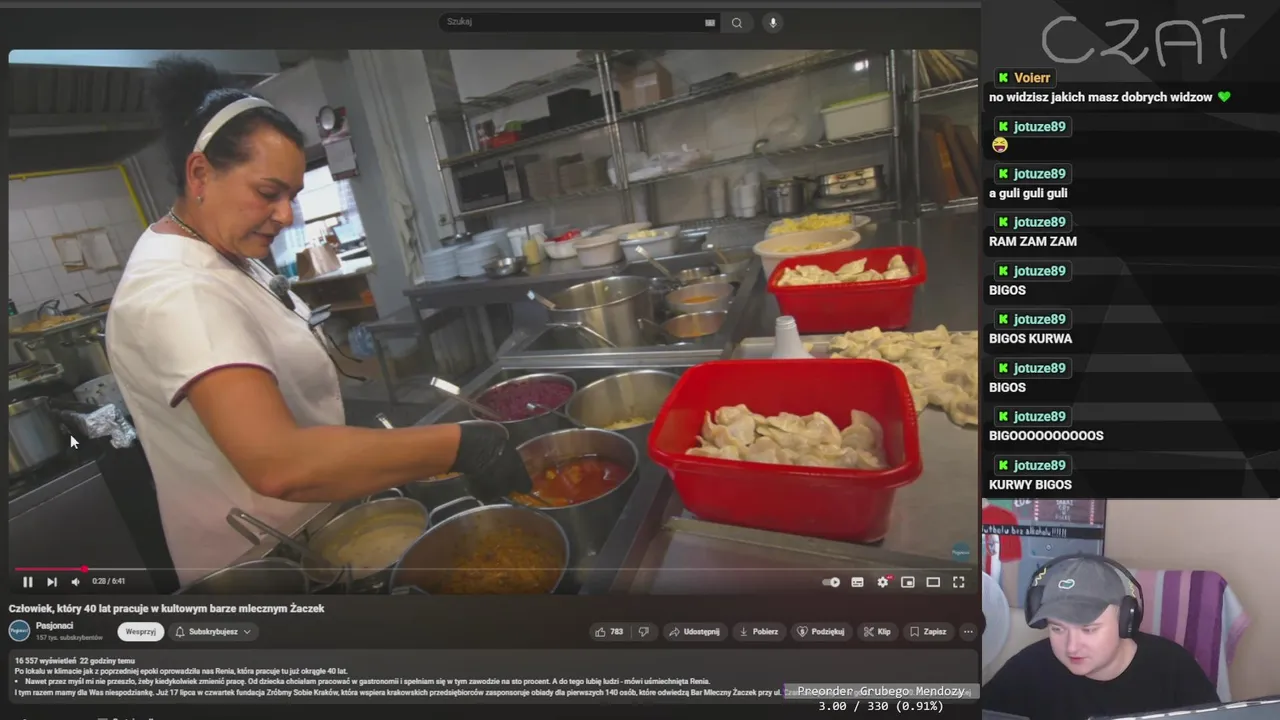Open the Pasjonaci channel avatar
Image resolution: width=1280 pixels, height=720 pixels.
19,630
